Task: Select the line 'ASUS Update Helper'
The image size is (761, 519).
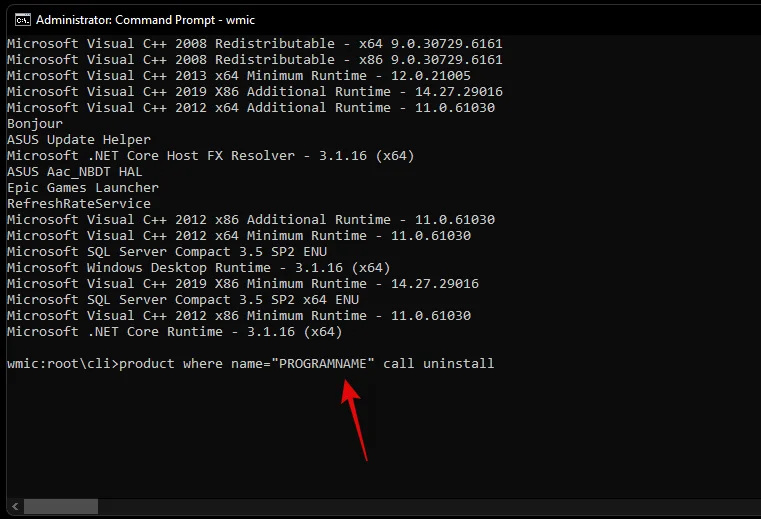Action: point(79,140)
